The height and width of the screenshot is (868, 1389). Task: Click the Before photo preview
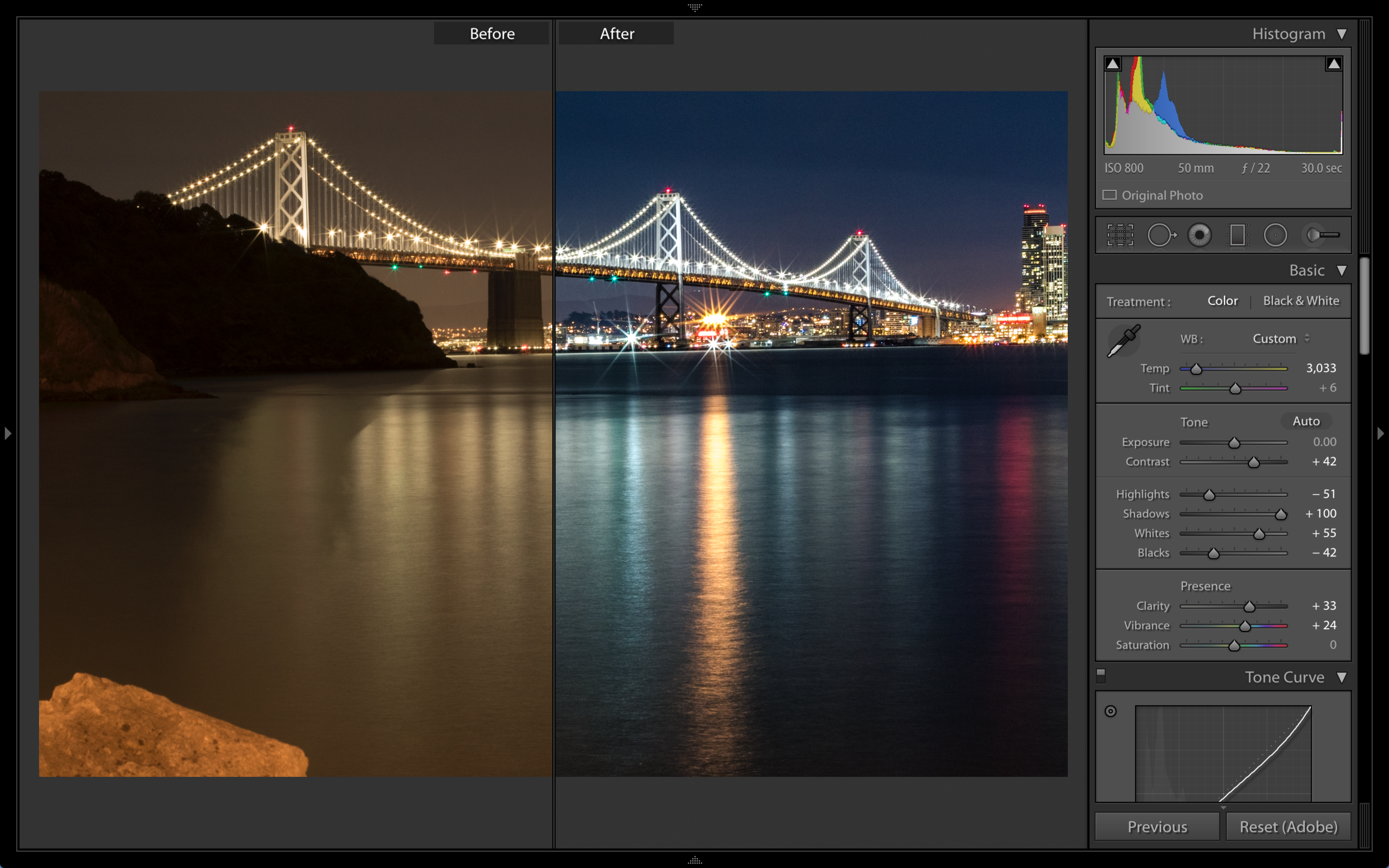point(295,434)
